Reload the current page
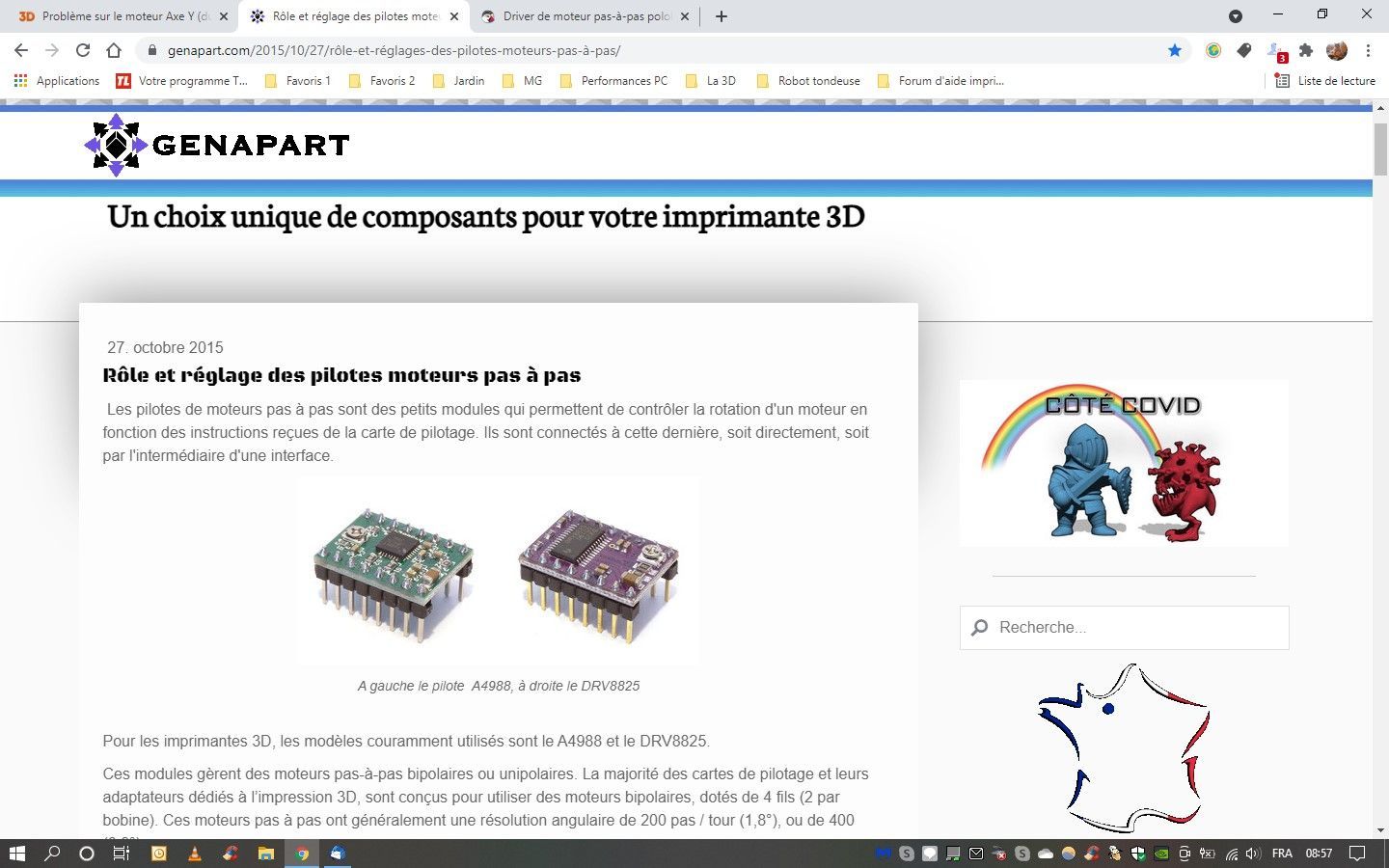Screen dimensions: 1389x868 point(83,50)
